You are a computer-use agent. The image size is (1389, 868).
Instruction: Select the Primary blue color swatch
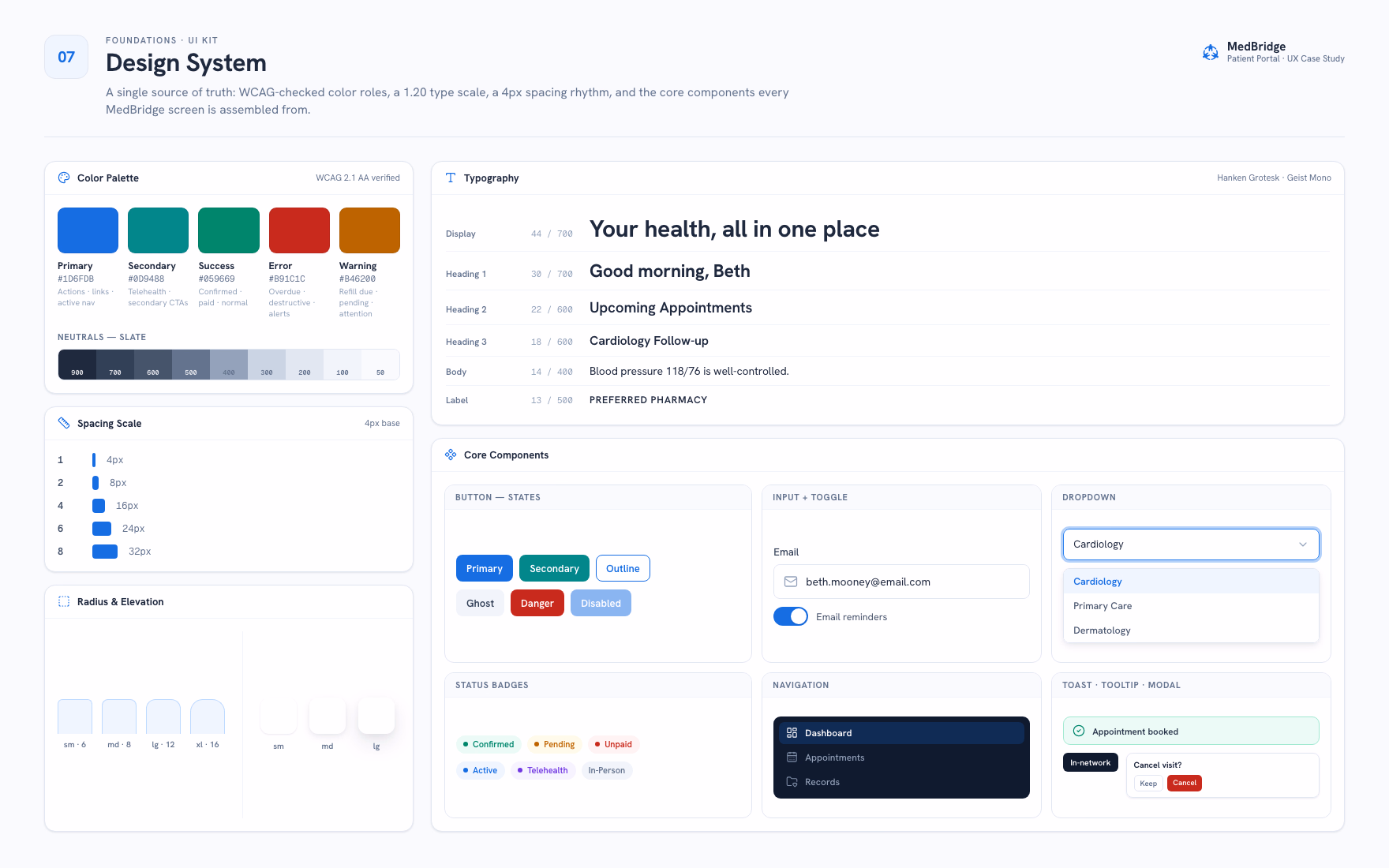click(88, 230)
